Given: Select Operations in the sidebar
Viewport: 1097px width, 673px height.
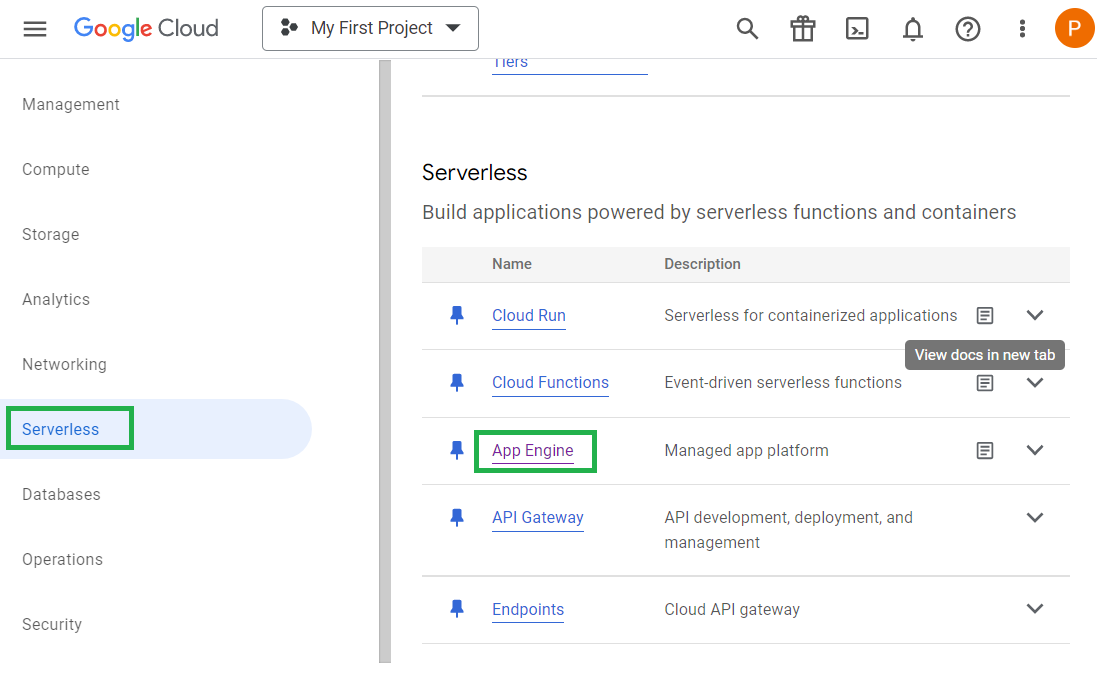Looking at the screenshot, I should [62, 560].
